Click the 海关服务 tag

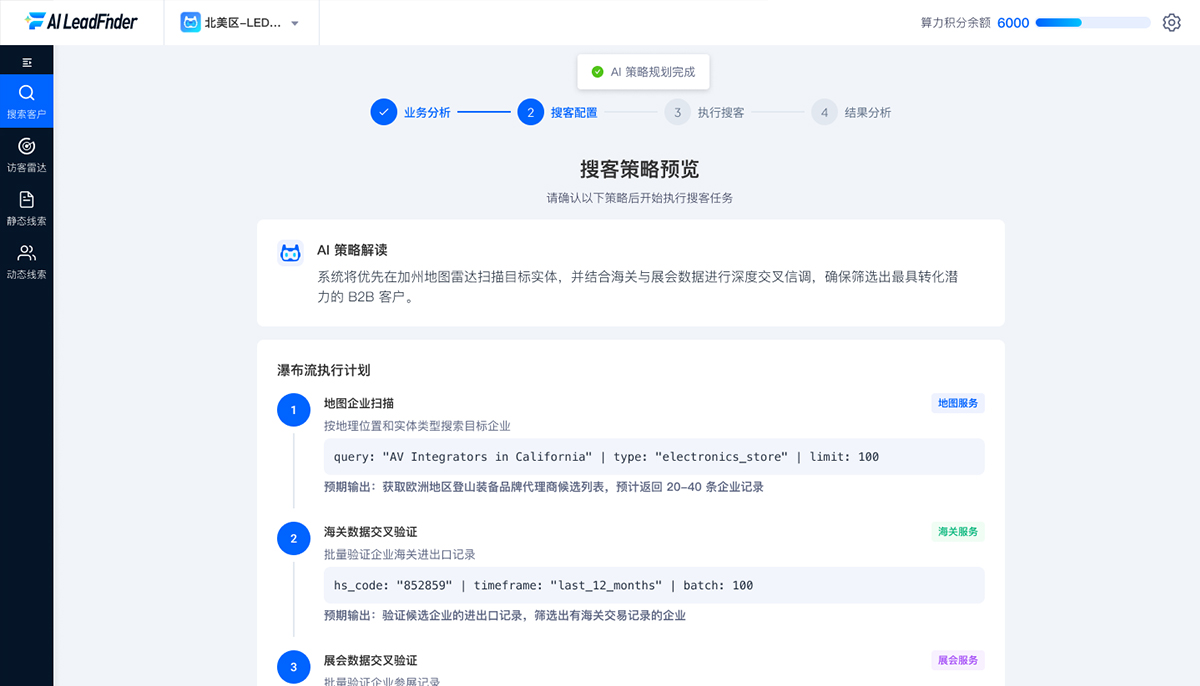tap(958, 532)
